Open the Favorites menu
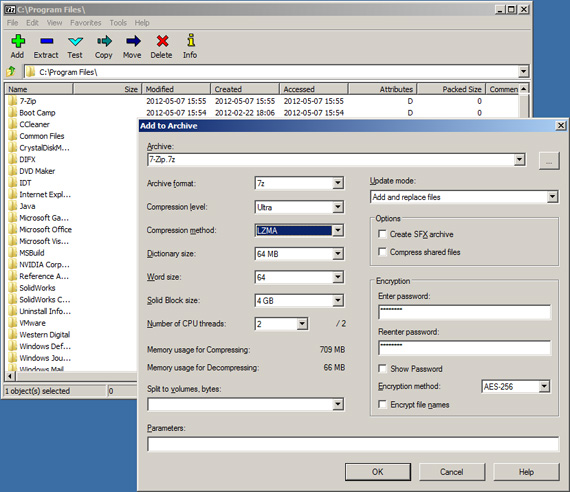 pos(85,23)
